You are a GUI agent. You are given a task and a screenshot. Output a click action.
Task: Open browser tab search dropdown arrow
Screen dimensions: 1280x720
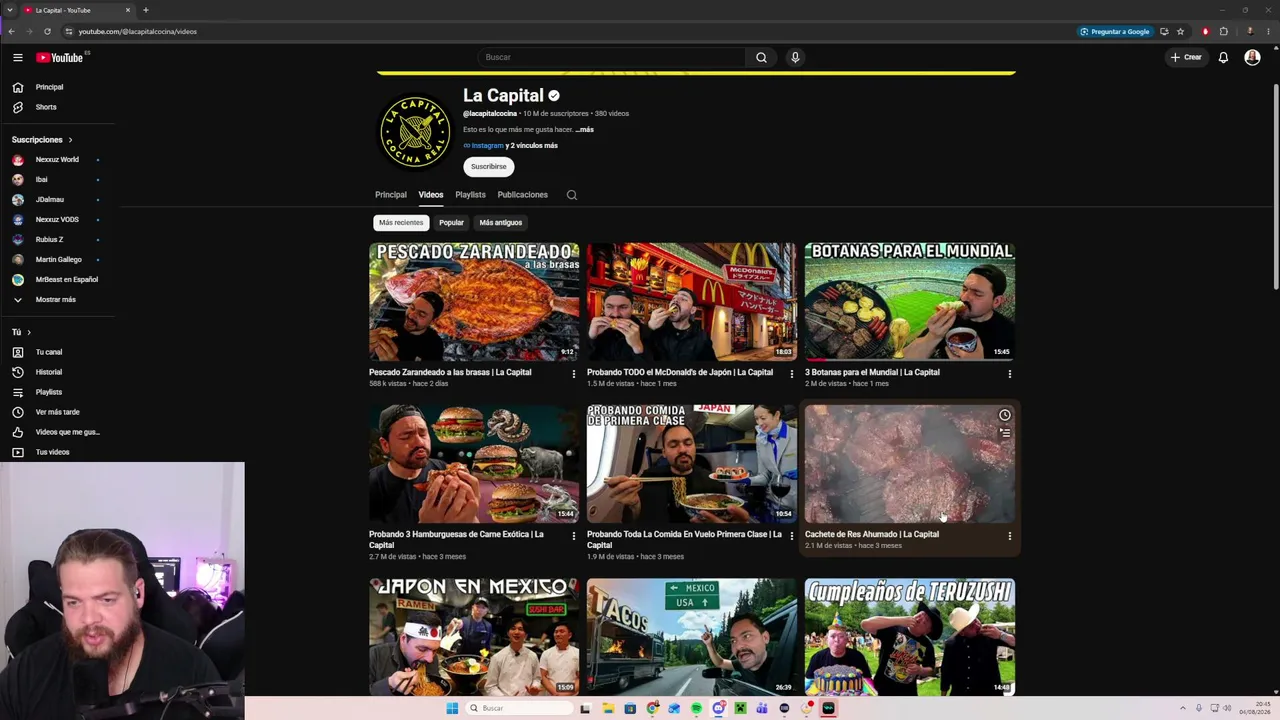[x=10, y=10]
